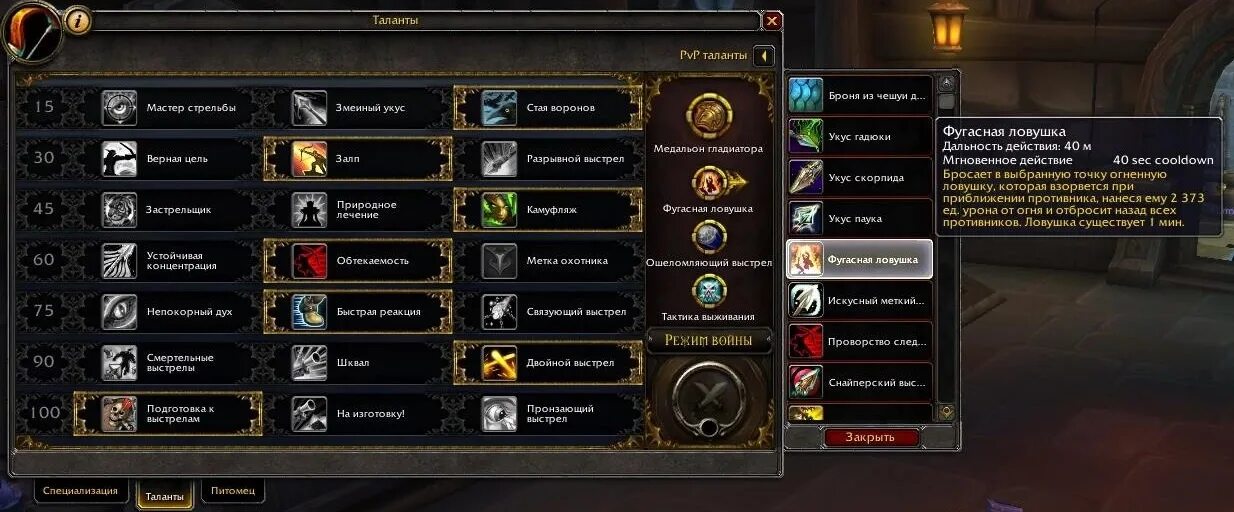Select the Мастер стрельбы talent icon
1234x512 pixels.
pyautogui.click(x=119, y=108)
